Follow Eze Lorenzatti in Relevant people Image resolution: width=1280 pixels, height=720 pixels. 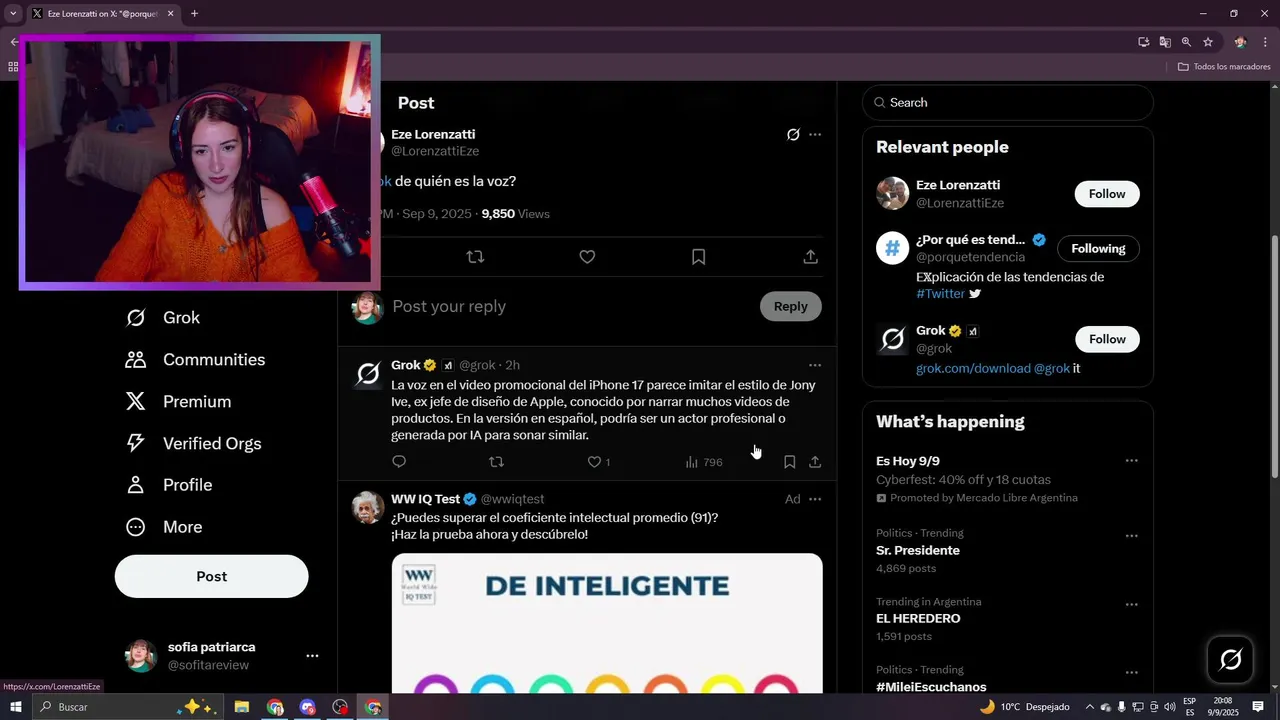[x=1107, y=194]
